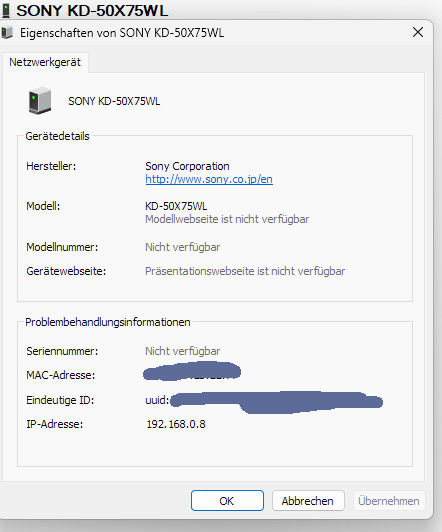Click device name next to large icon
This screenshot has width=442, height=532.
point(114,101)
